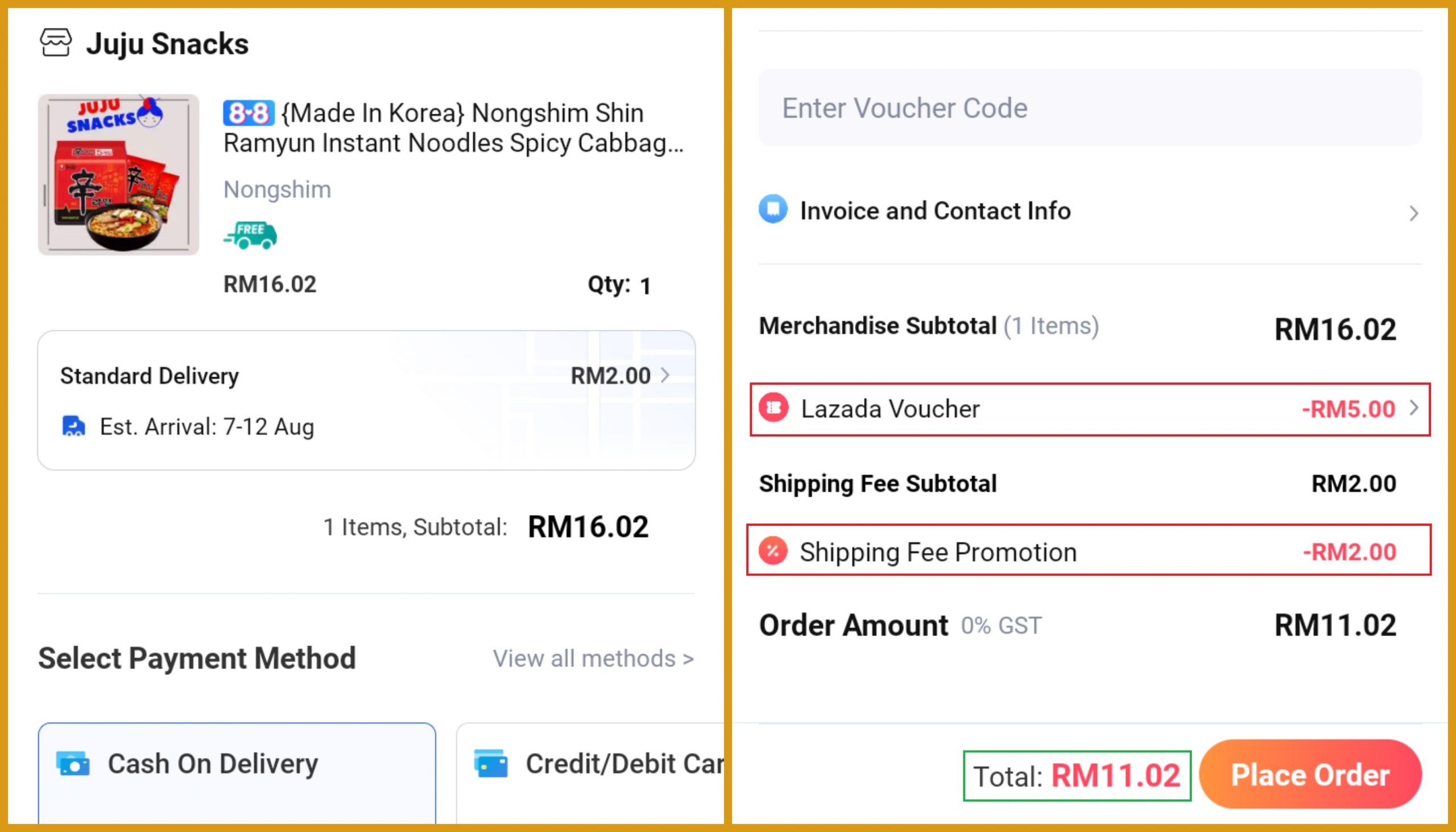Click the Cash On Delivery wallet icon
The image size is (1456, 832).
coord(73,764)
